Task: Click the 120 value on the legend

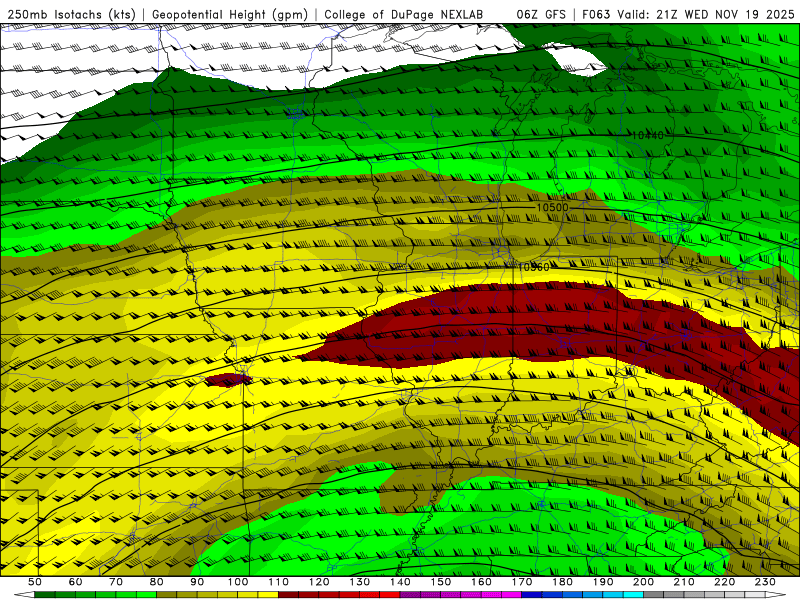Action: (319, 582)
